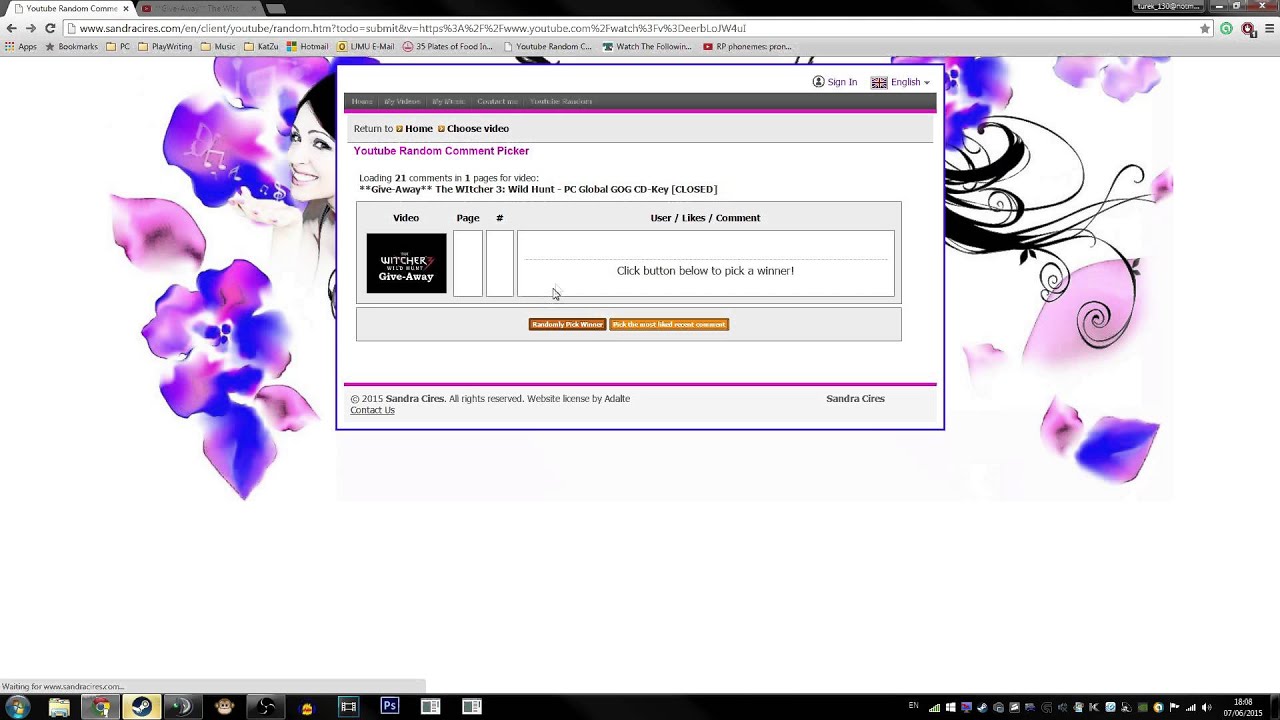Bookmark this page with the star icon
Screen dimensions: 1280x720
[x=1205, y=28]
